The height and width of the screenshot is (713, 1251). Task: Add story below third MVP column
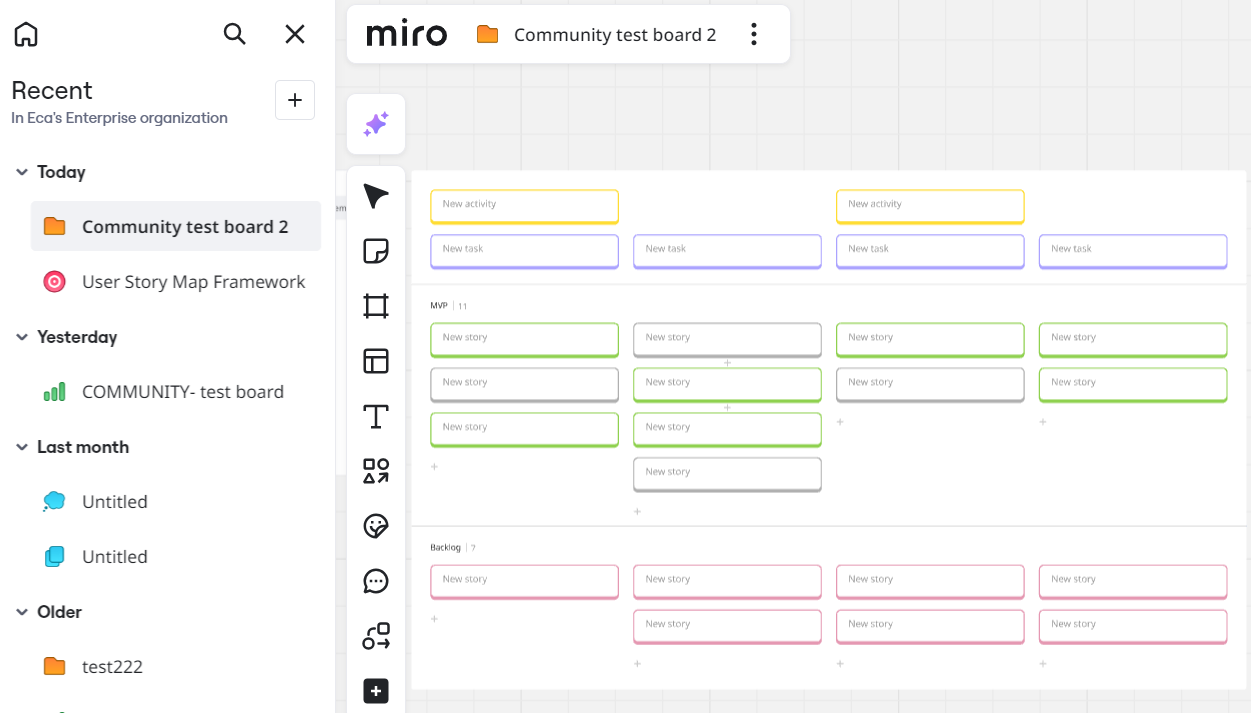click(840, 422)
